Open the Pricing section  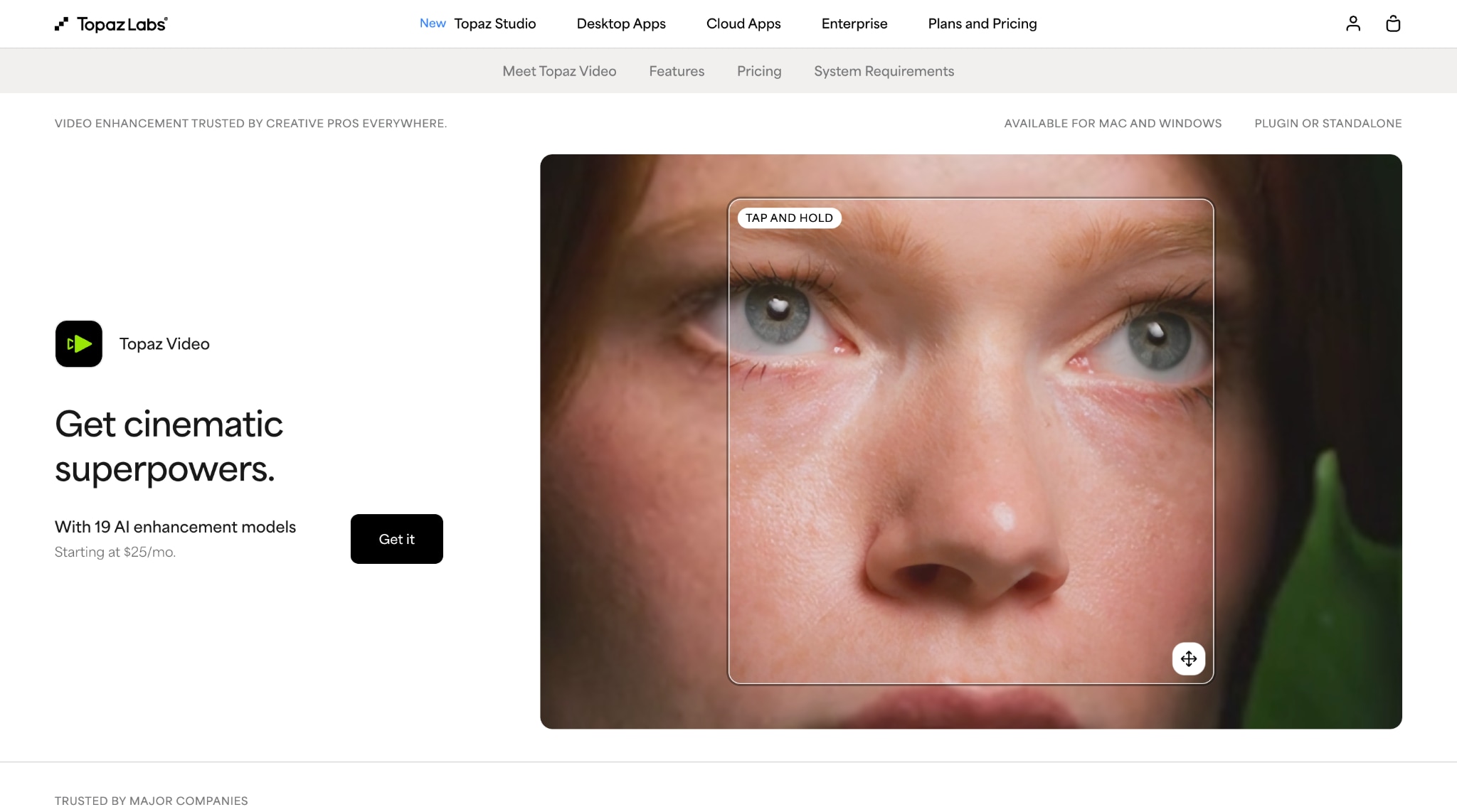[x=758, y=71]
